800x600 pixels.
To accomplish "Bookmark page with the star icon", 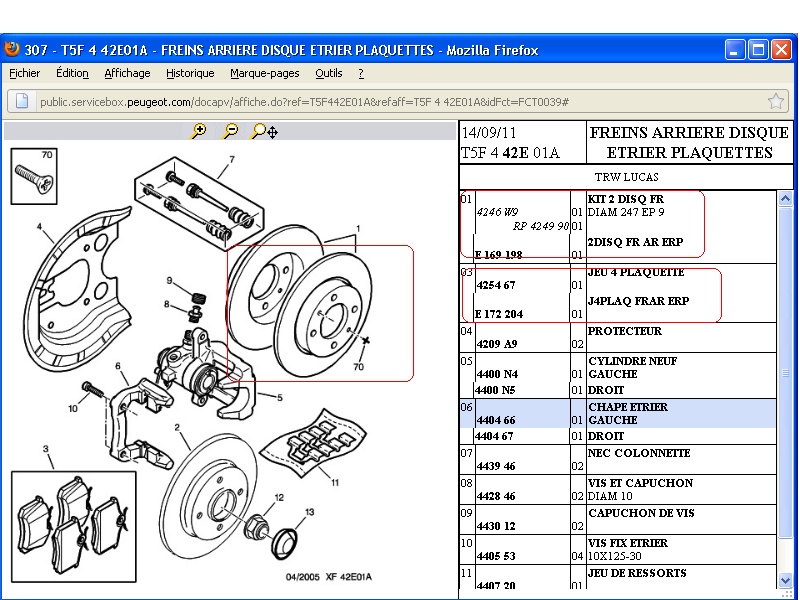I will (x=775, y=101).
